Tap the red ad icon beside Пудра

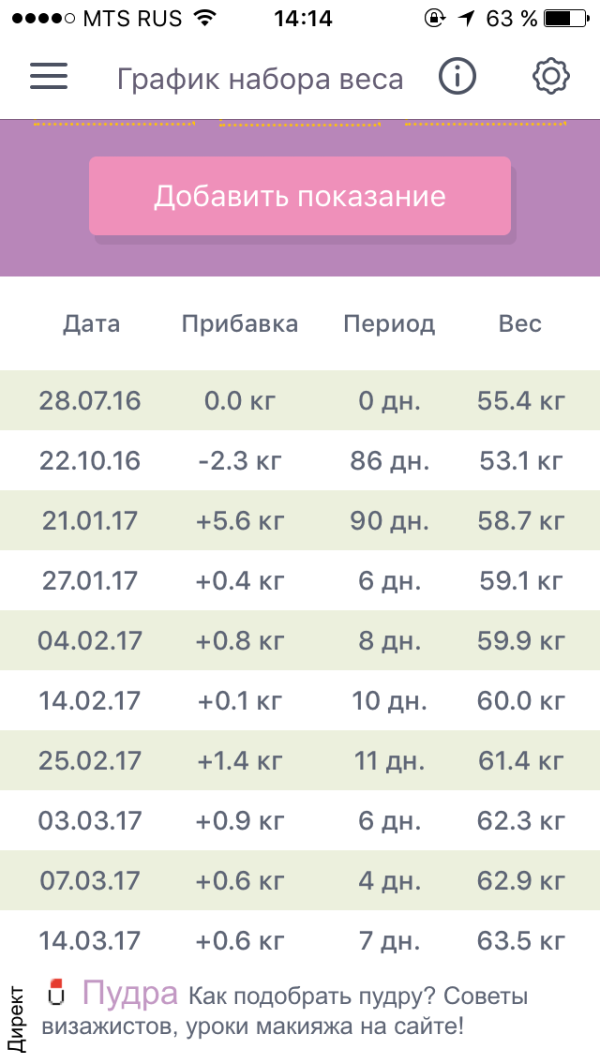[56, 993]
